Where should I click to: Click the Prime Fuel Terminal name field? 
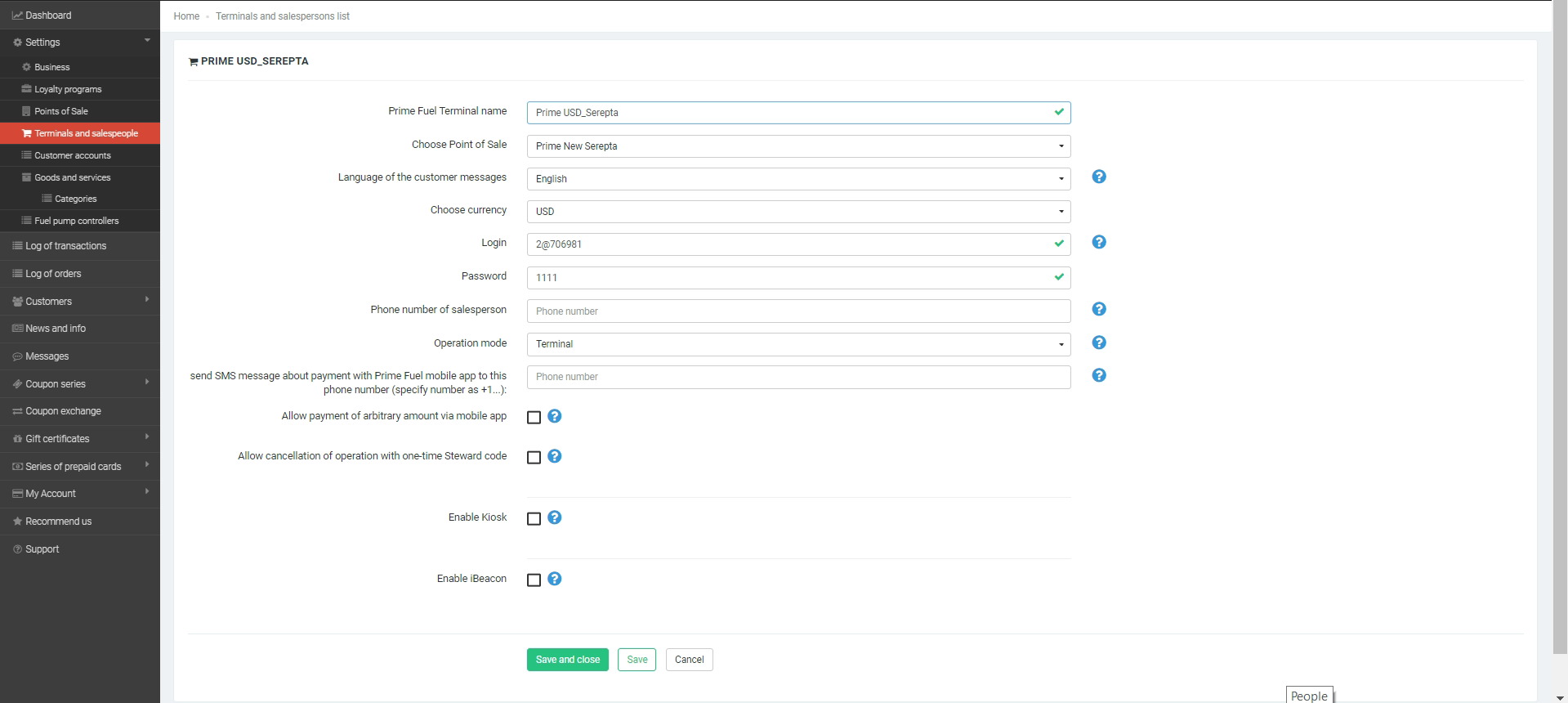[798, 113]
